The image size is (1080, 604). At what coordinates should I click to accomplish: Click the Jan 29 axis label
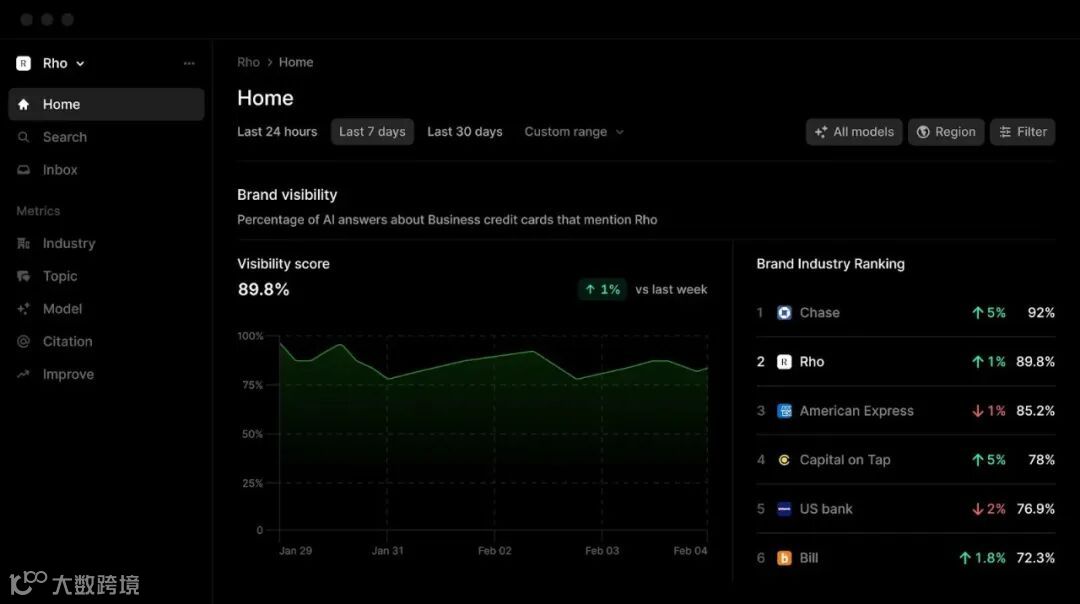click(x=295, y=551)
